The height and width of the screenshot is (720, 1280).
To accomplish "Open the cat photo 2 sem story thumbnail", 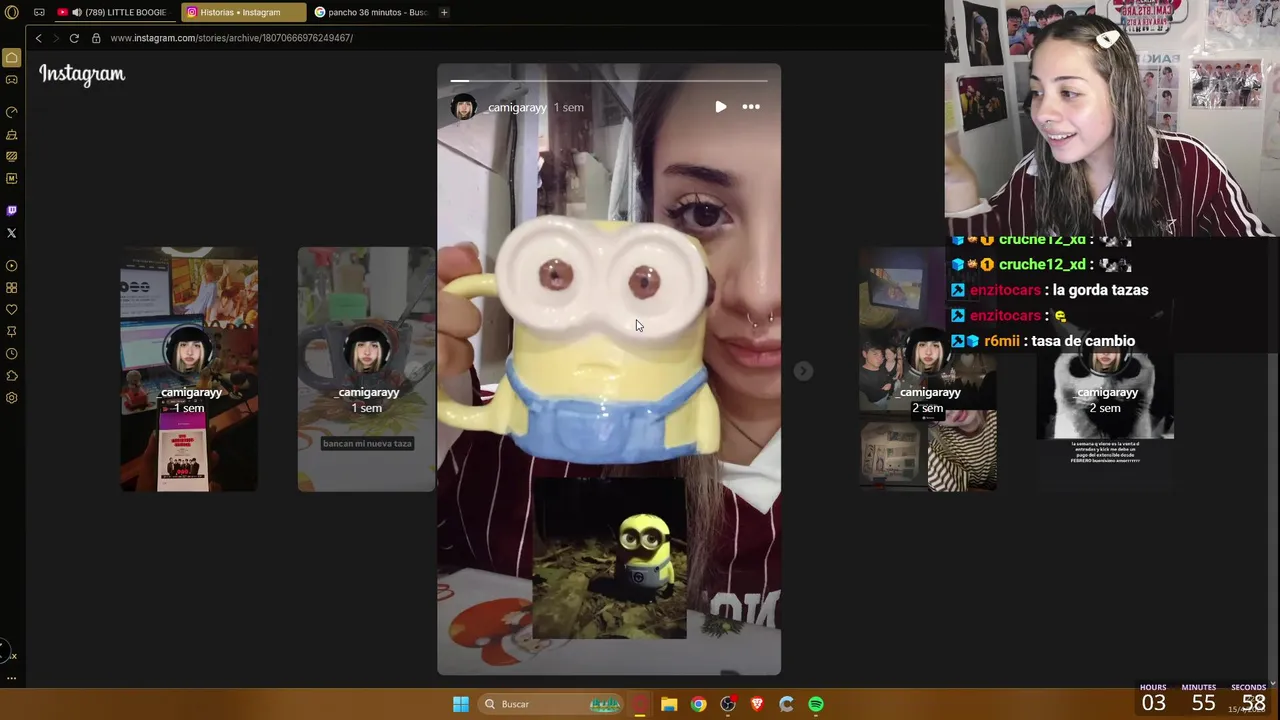I will [x=1105, y=400].
